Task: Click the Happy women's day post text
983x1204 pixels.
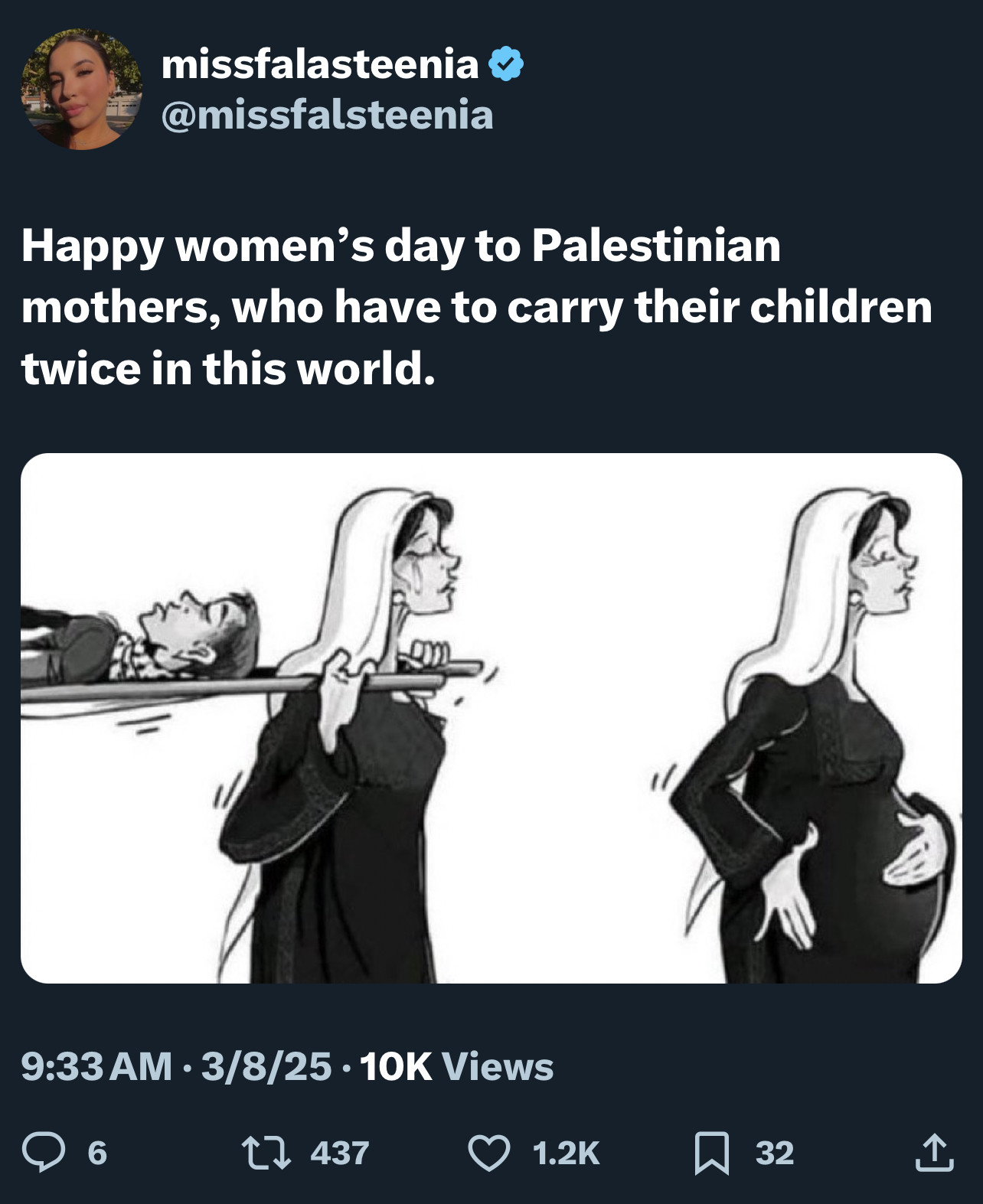Action: 476,306
